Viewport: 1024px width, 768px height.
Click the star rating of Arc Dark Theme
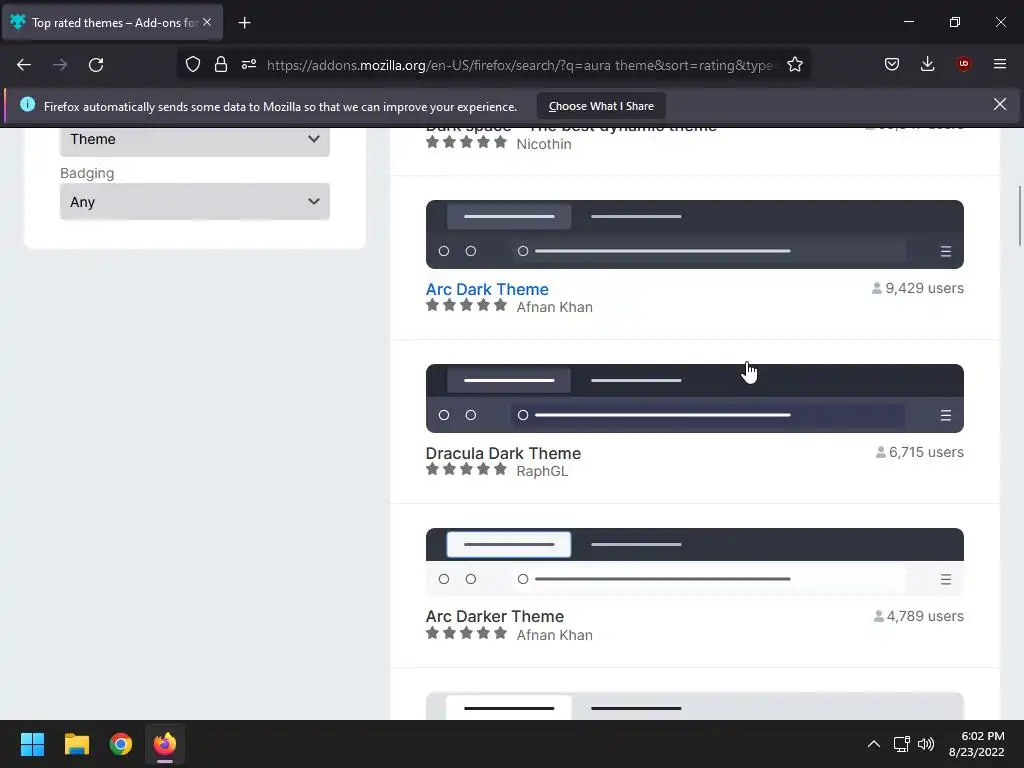coord(466,305)
